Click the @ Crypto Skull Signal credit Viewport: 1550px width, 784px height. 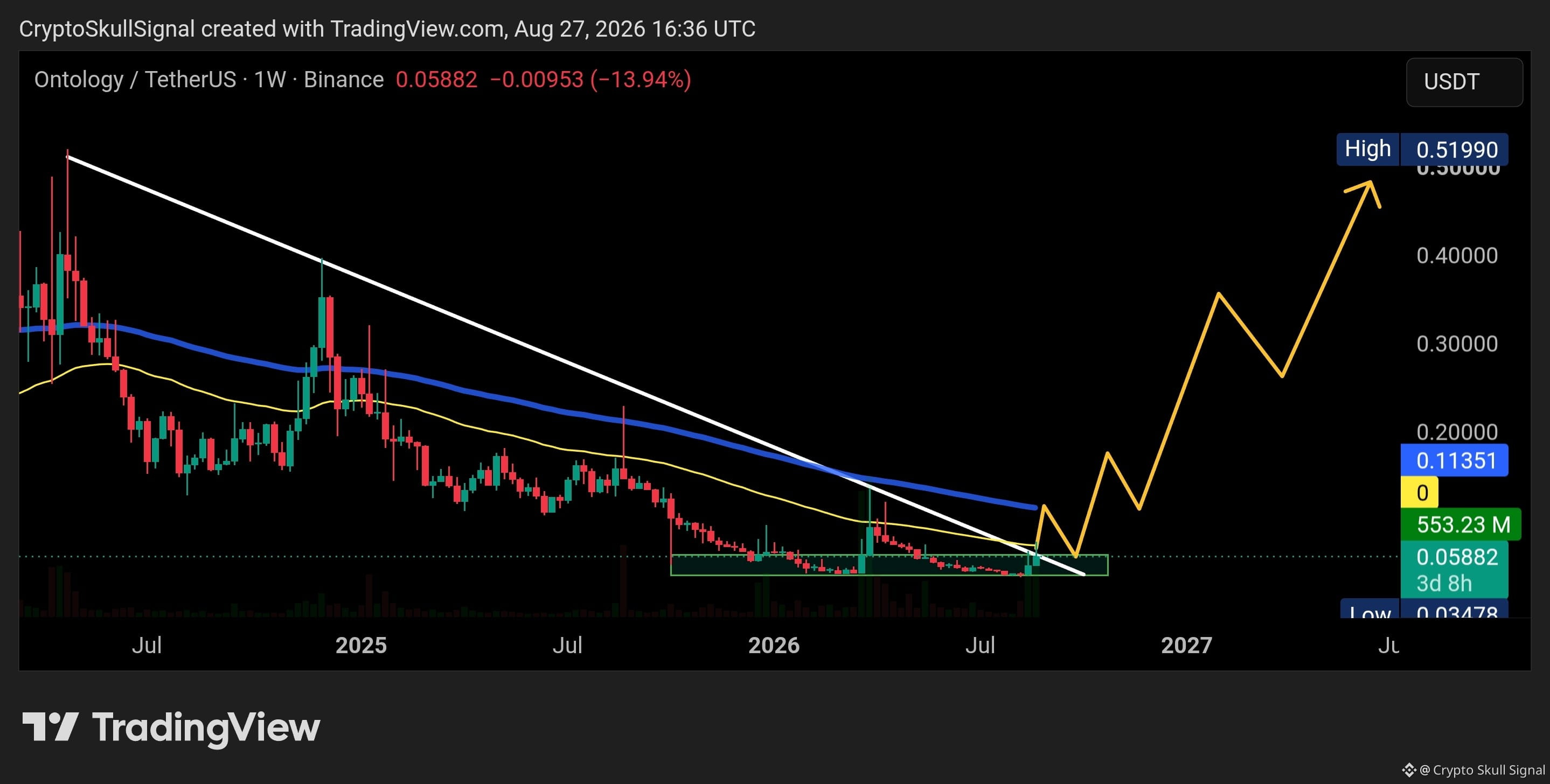[x=1473, y=770]
